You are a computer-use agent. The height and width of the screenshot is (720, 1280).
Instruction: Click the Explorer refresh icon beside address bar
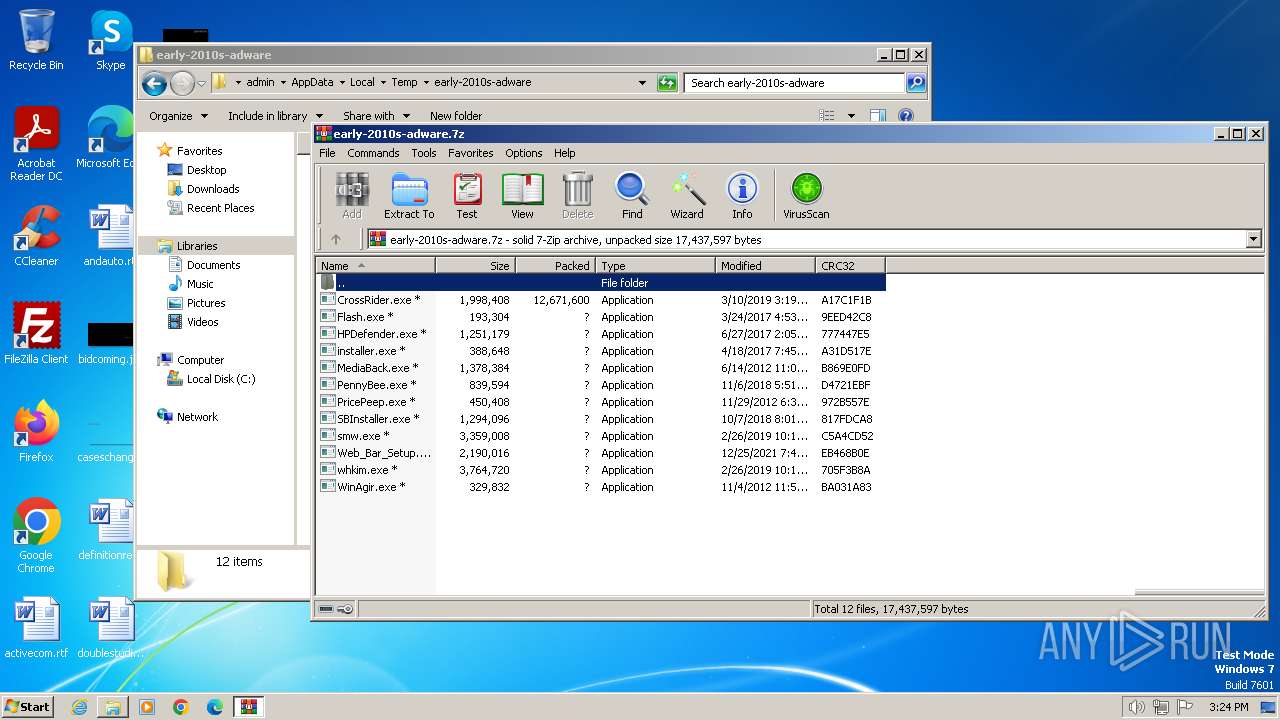(667, 83)
